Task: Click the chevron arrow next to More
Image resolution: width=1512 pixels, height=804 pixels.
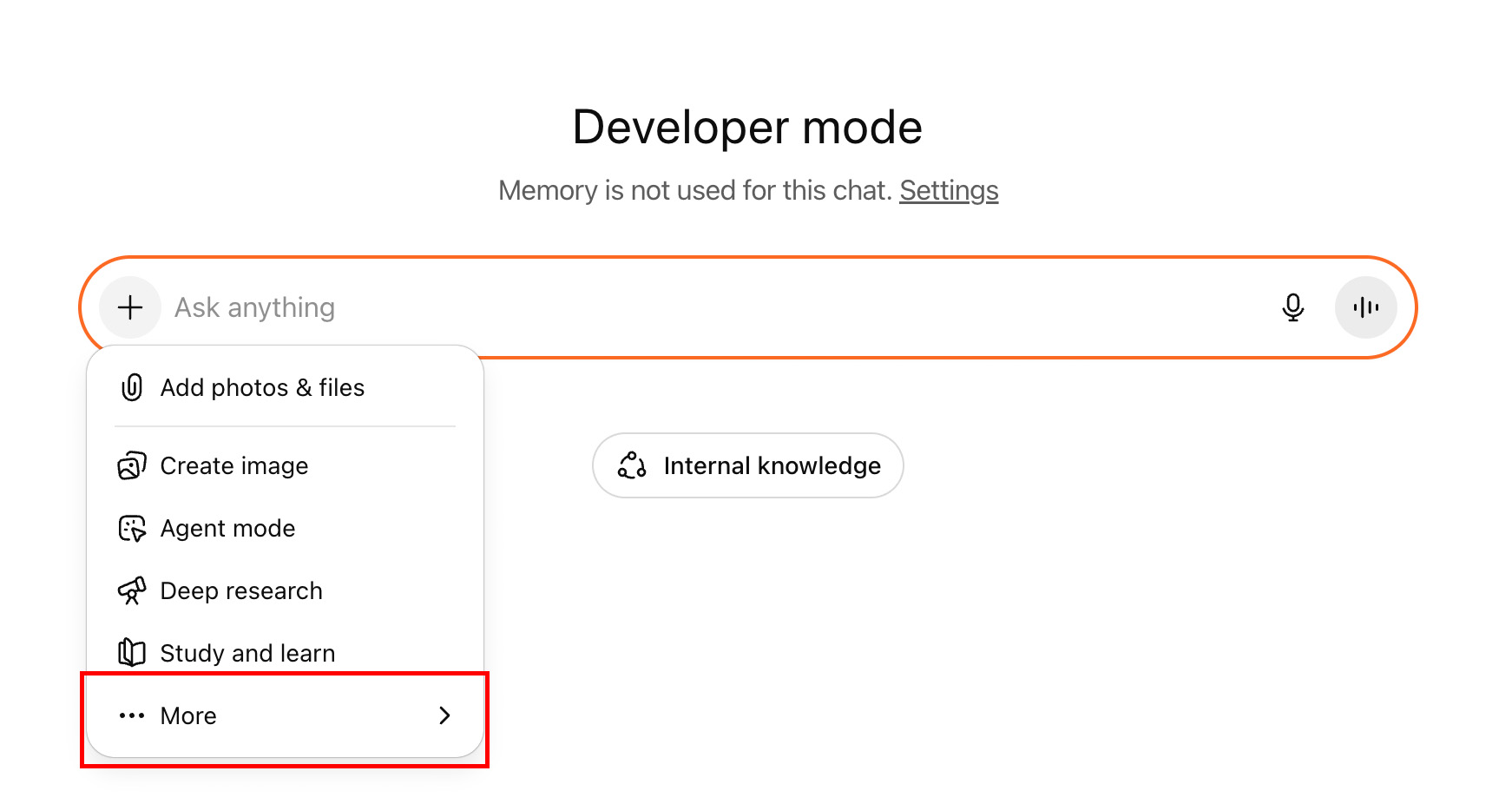Action: pos(445,715)
